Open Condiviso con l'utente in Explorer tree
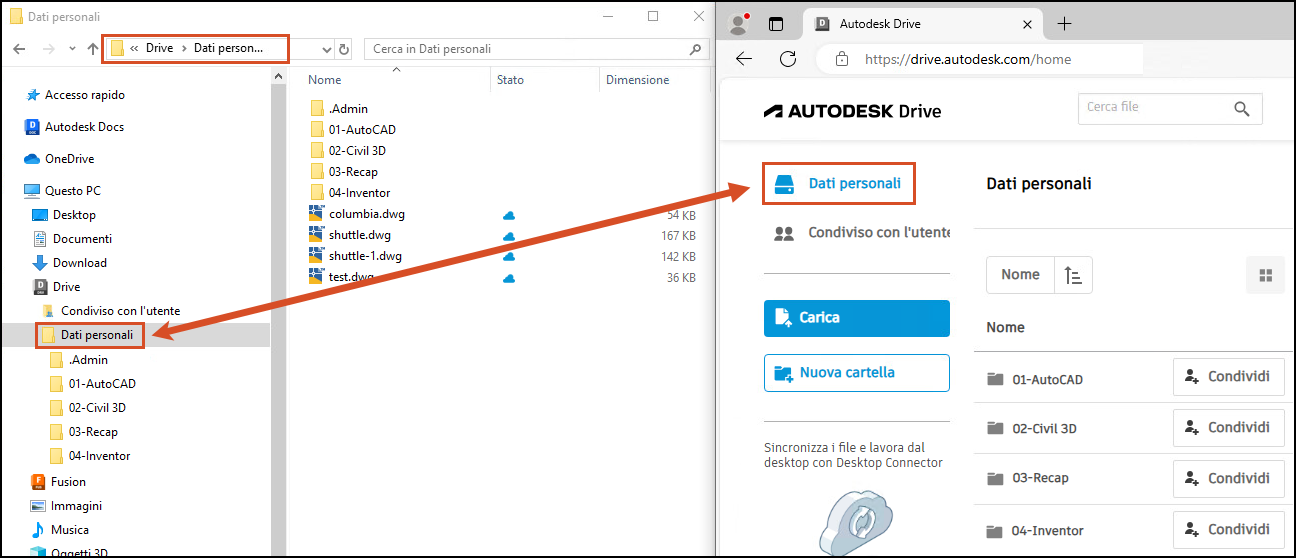This screenshot has height=558, width=1296. coord(120,311)
